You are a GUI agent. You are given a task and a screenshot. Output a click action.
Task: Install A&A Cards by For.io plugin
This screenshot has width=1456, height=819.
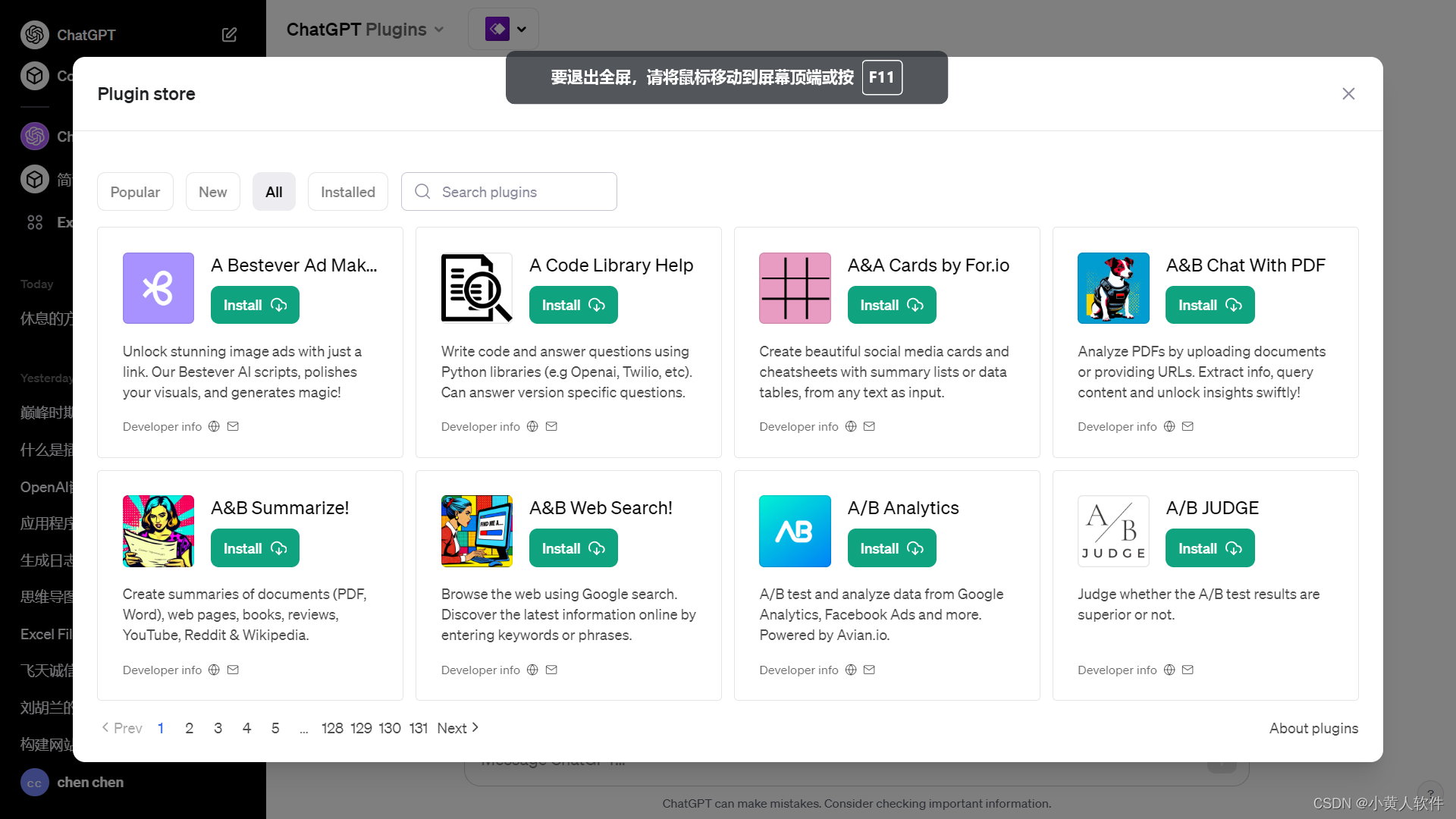point(892,305)
